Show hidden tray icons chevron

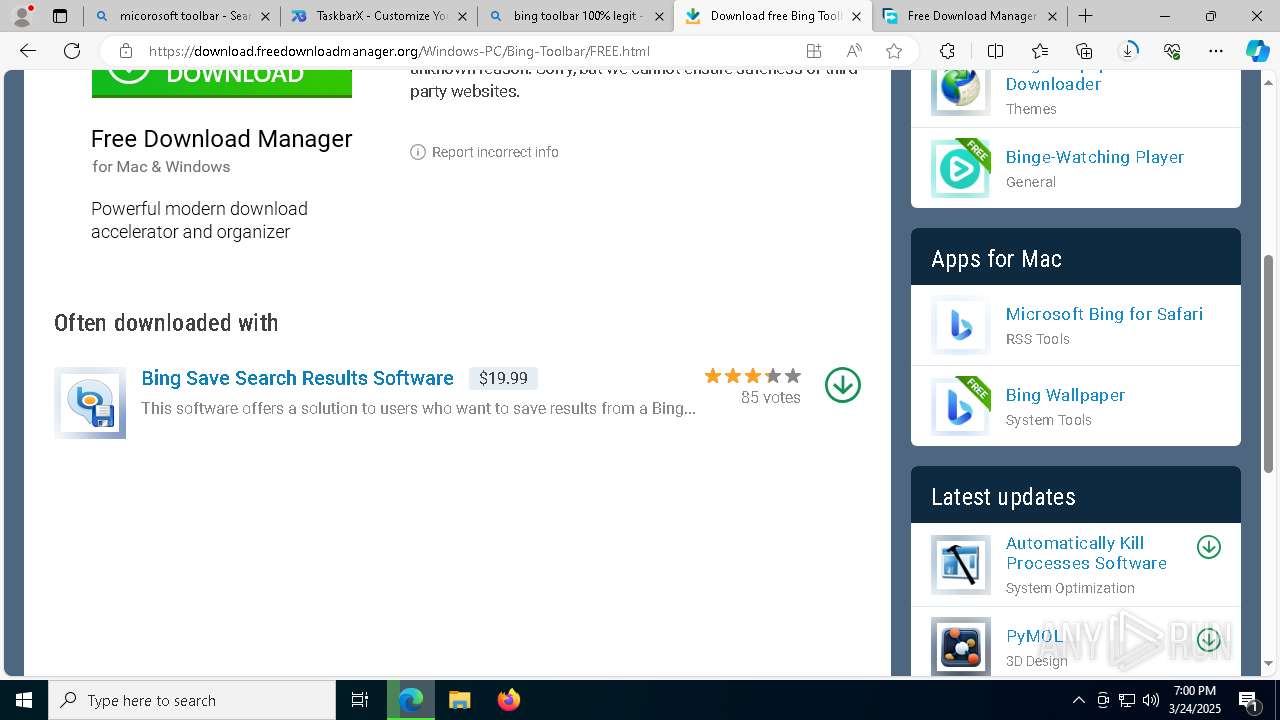[x=1079, y=700]
